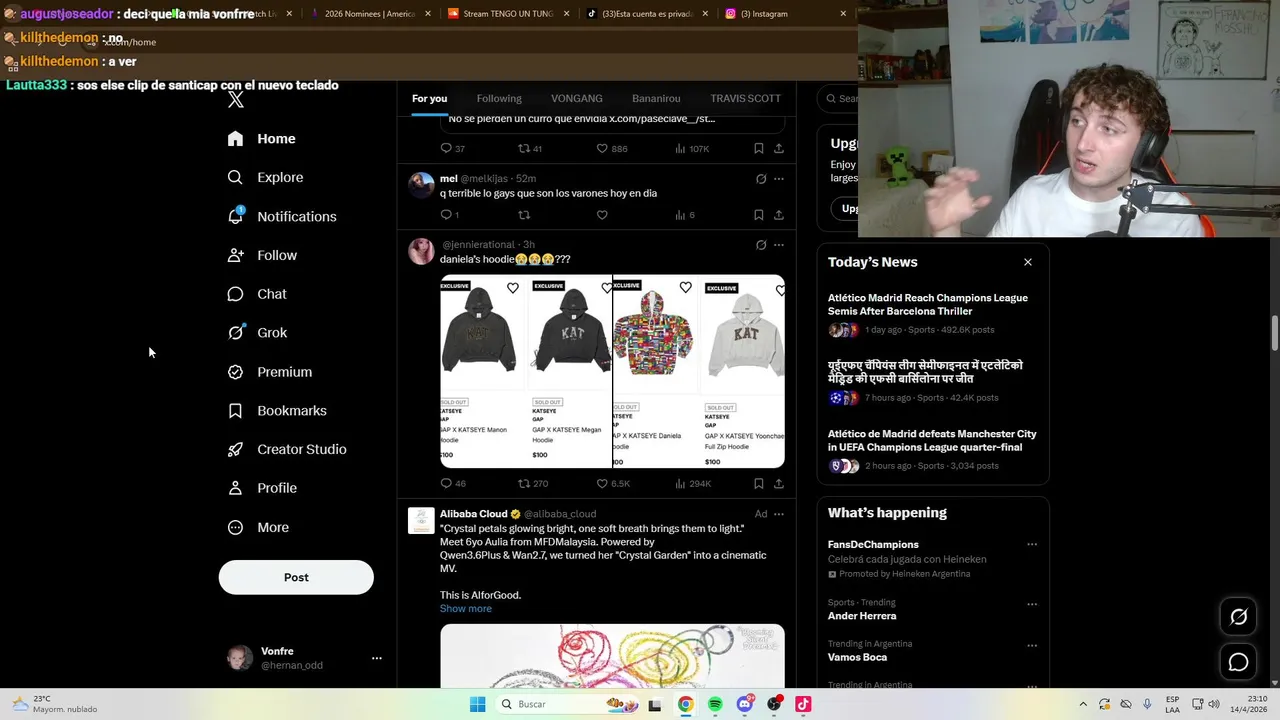
Task: Open Follow in the sidebar
Action: pos(262,255)
